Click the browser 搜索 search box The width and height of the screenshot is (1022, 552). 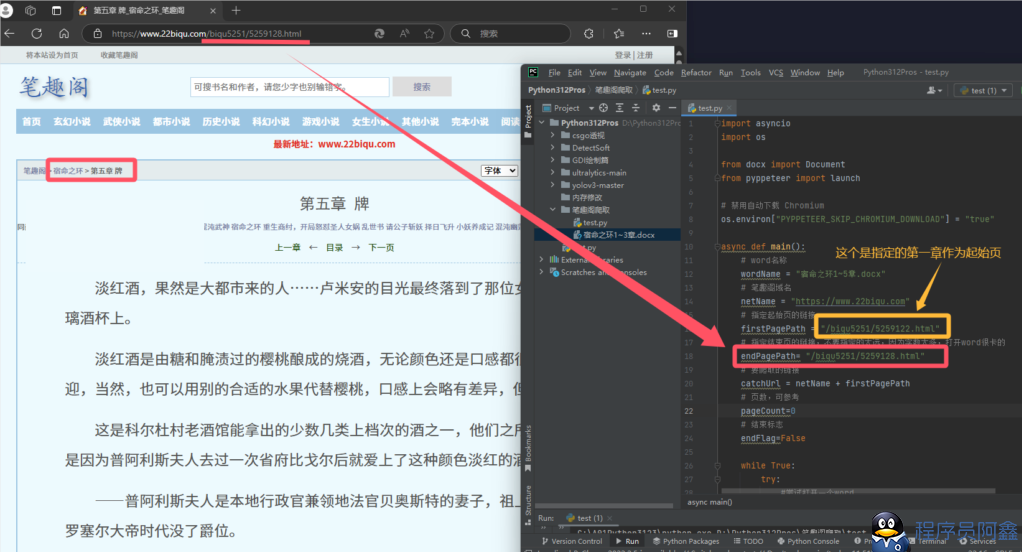coord(512,33)
